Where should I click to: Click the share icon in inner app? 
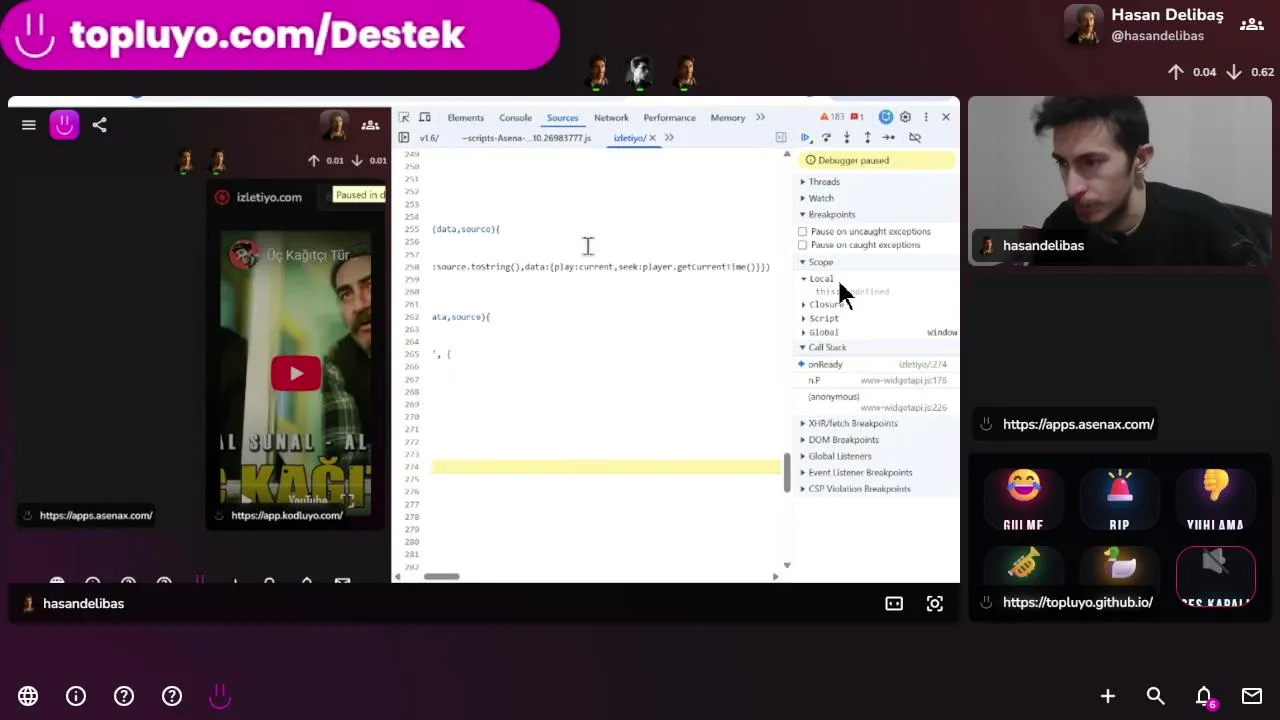(99, 125)
